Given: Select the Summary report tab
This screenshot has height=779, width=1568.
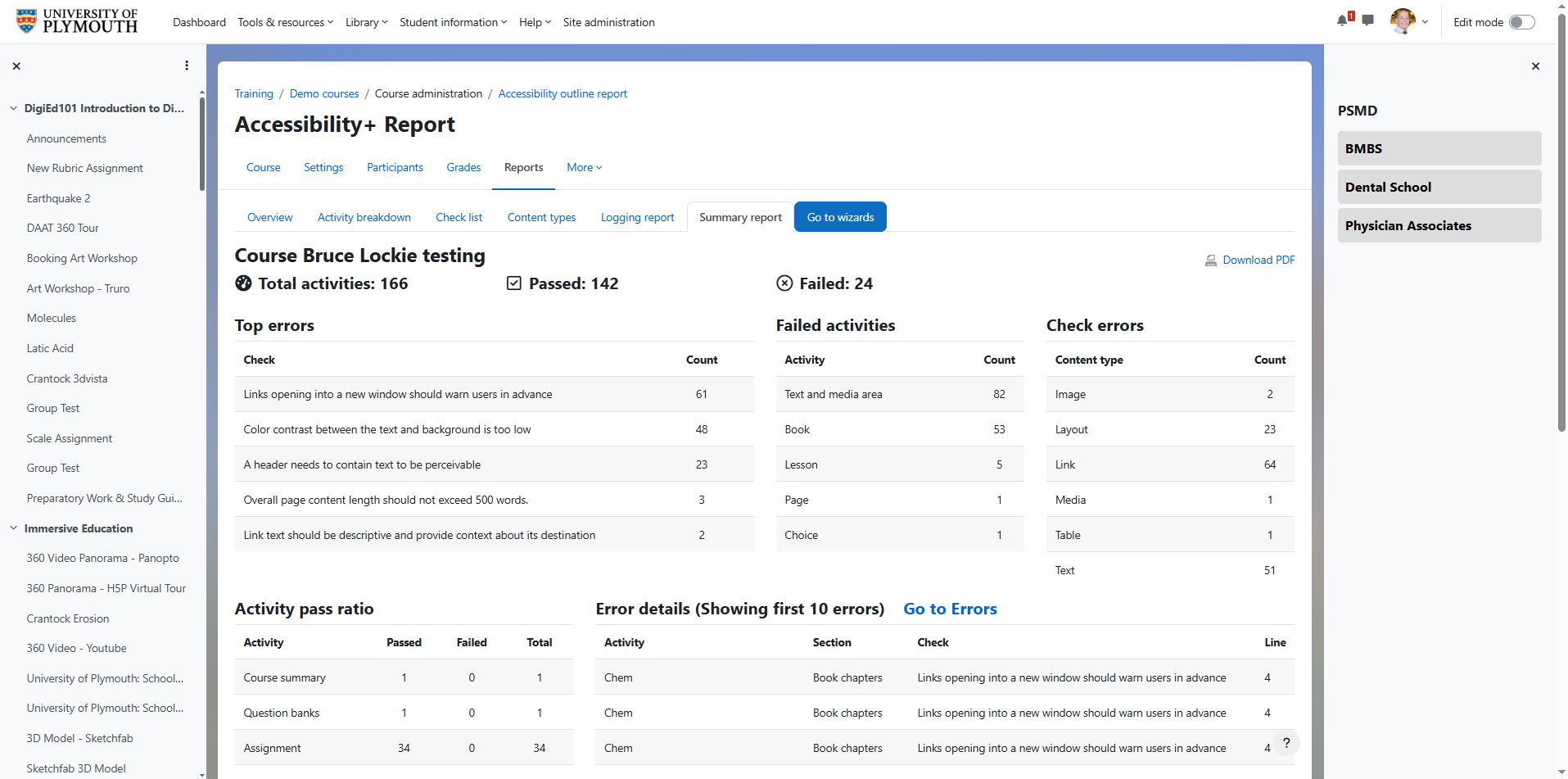Looking at the screenshot, I should [x=740, y=217].
